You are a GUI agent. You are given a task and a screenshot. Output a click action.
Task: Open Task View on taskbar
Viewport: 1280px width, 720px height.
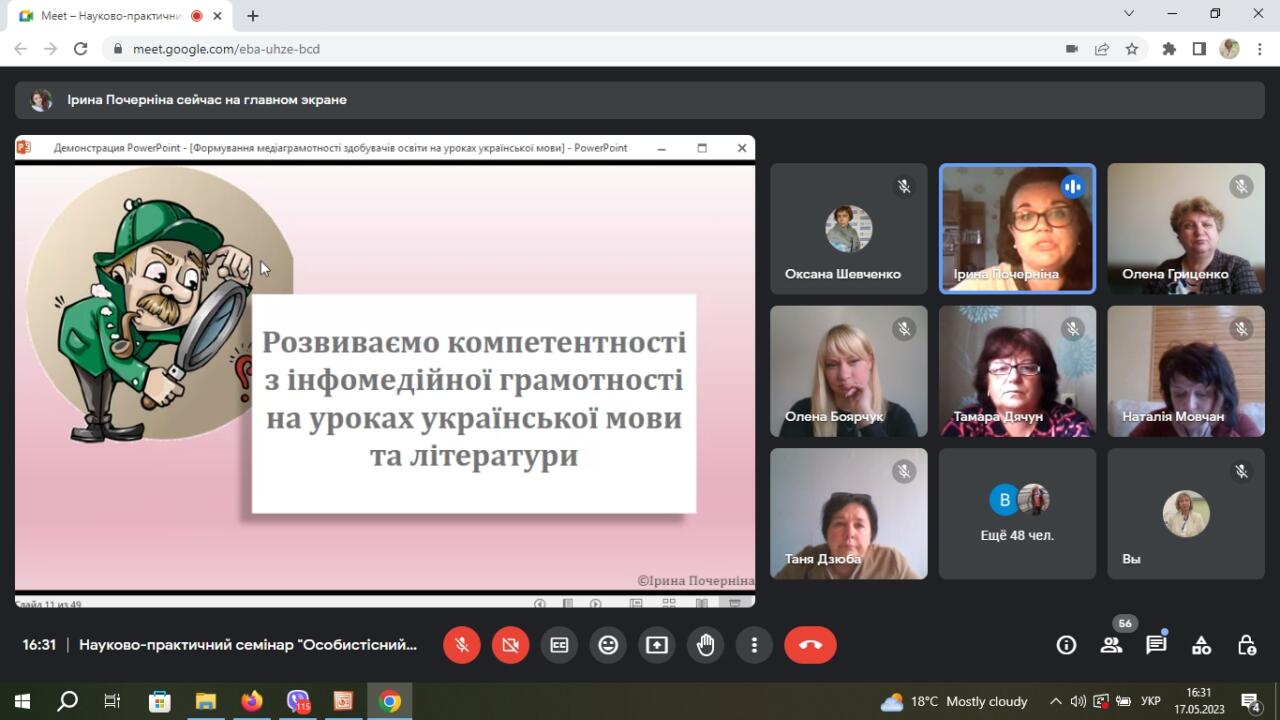point(112,701)
